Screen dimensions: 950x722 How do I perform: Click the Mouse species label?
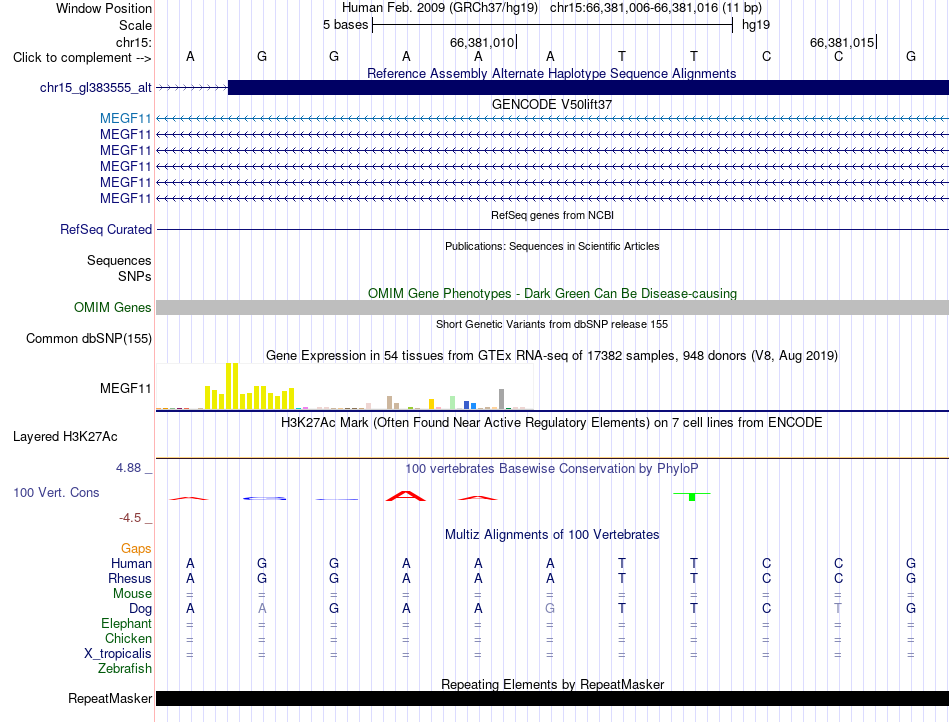click(132, 594)
